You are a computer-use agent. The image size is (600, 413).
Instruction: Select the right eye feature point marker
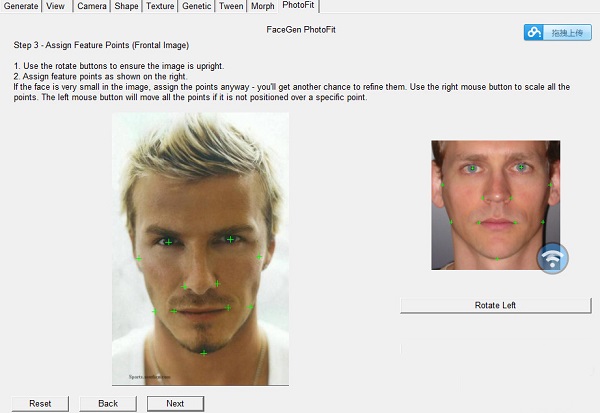(230, 239)
